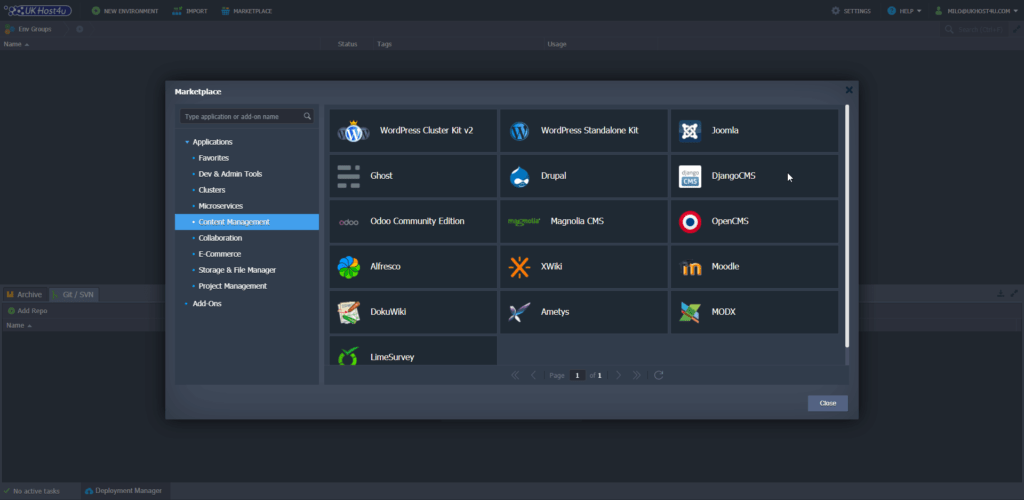The height and width of the screenshot is (500, 1024).
Task: Switch to the Git / SVN tab
Action: 73,294
